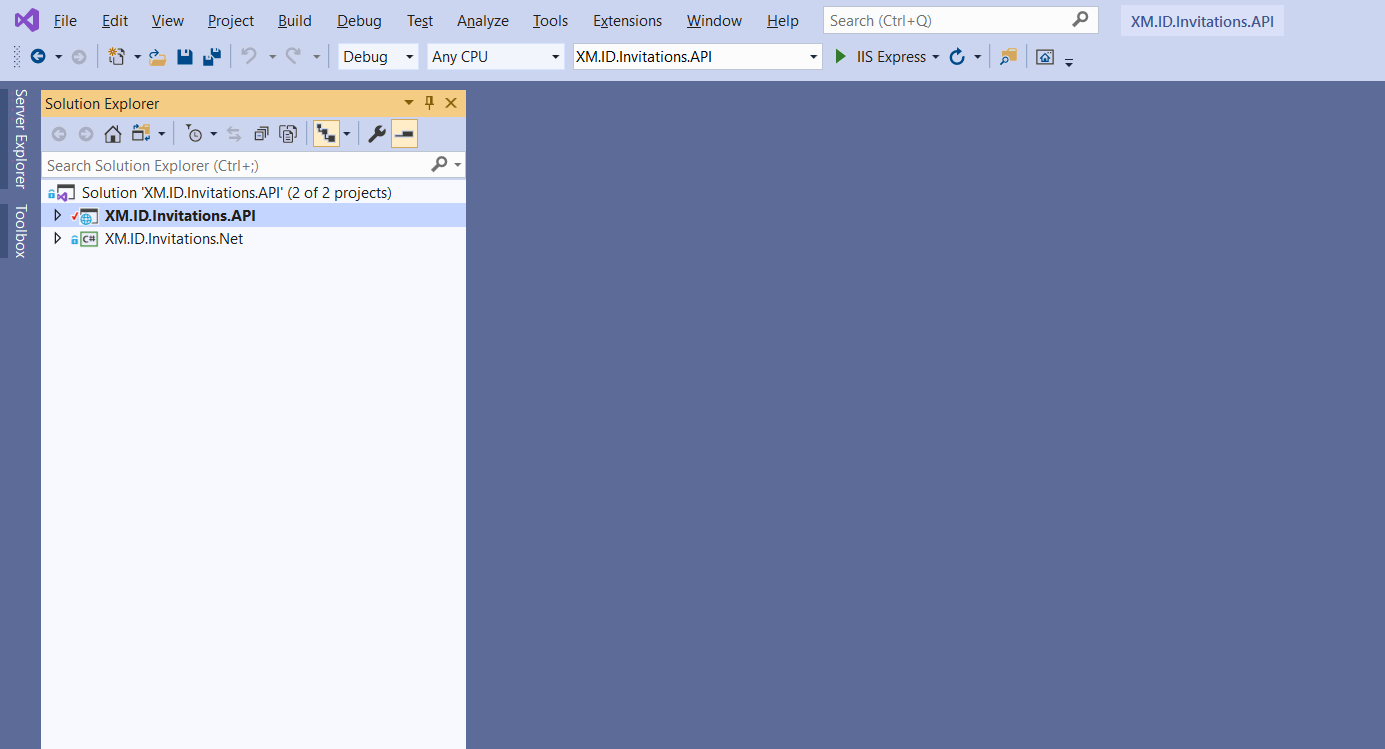1385x749 pixels.
Task: Toggle the Preview Selected Items button
Action: [x=404, y=133]
